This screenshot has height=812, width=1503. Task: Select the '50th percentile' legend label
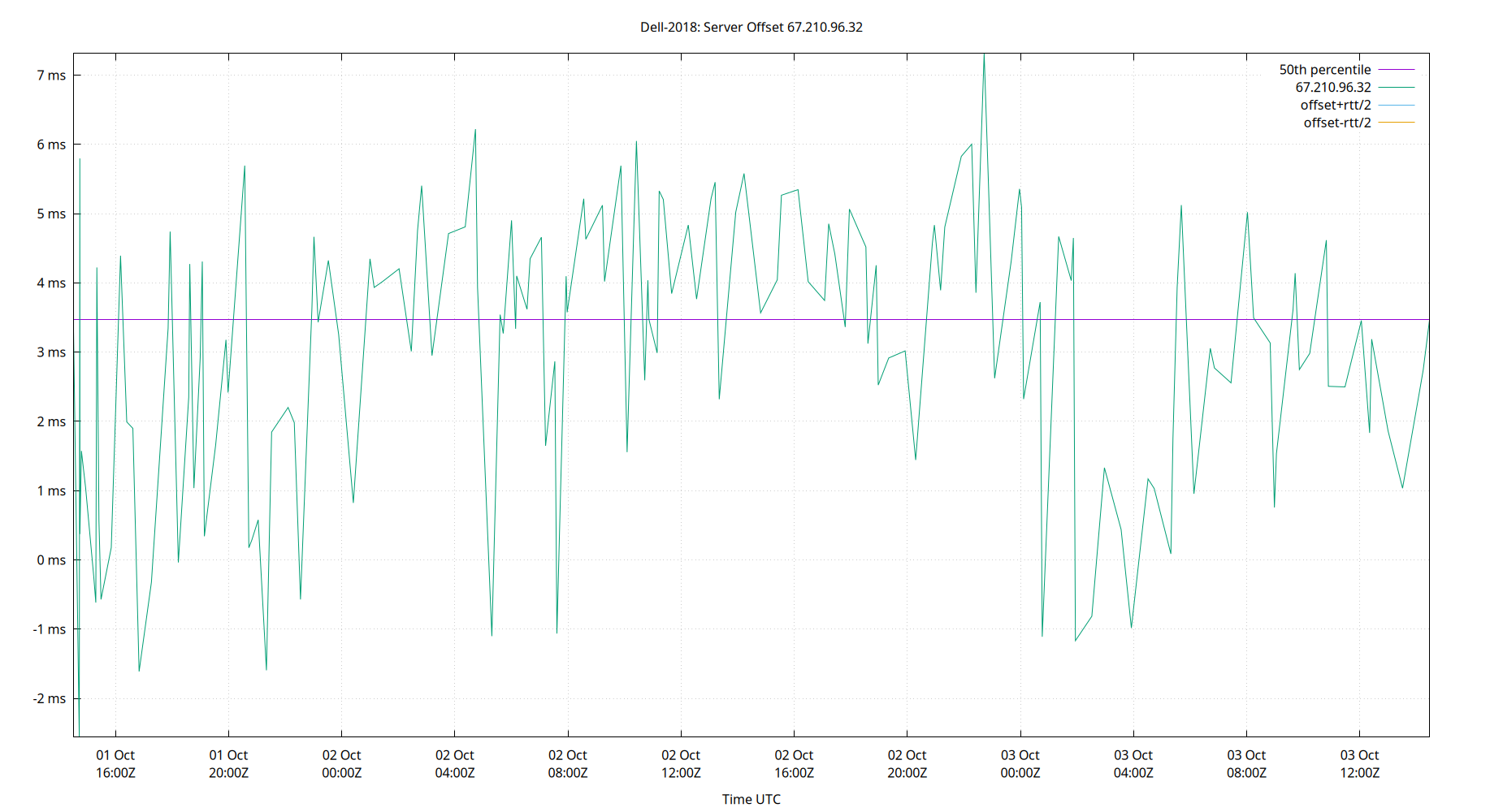click(1325, 70)
